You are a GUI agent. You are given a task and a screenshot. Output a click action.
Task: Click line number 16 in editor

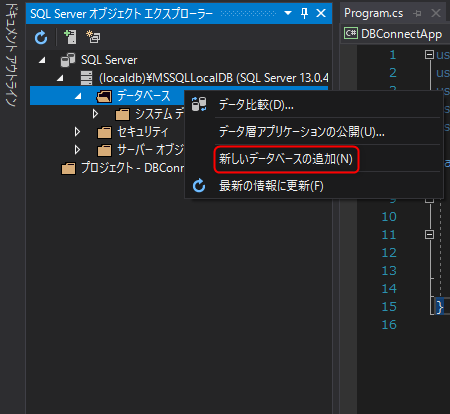pos(389,325)
